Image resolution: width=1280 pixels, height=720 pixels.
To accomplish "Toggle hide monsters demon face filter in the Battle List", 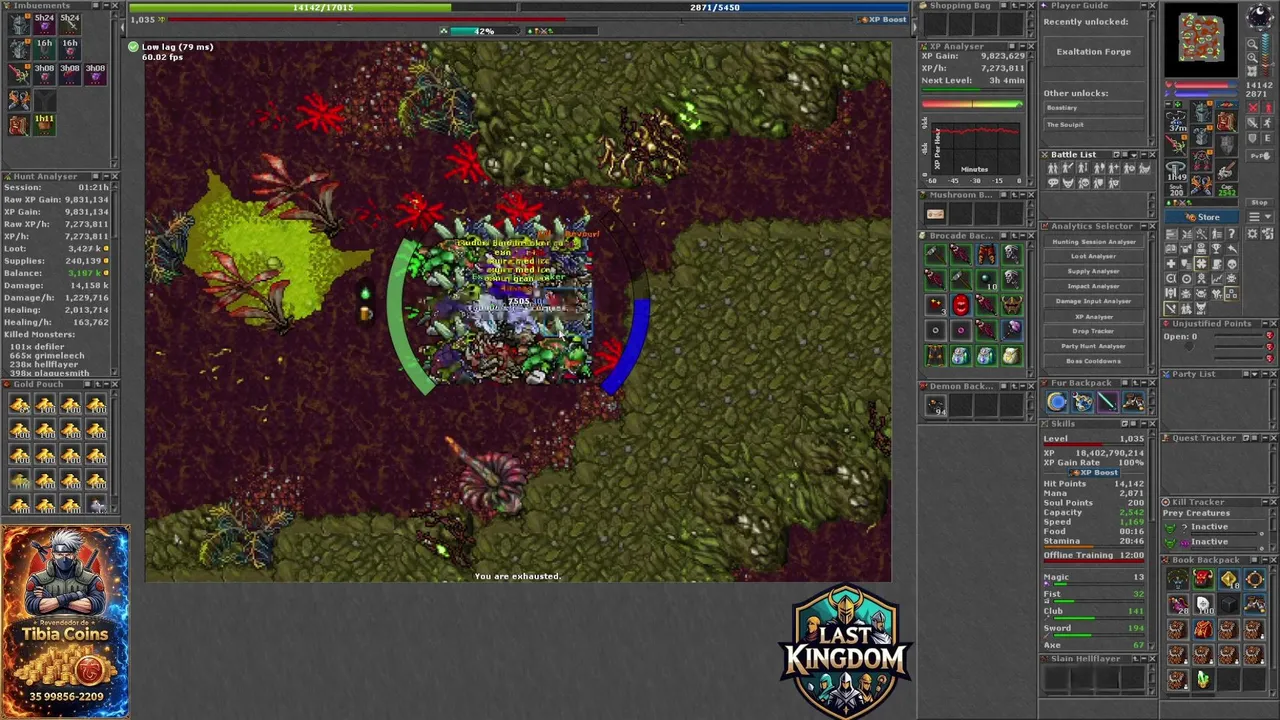I will [1068, 182].
